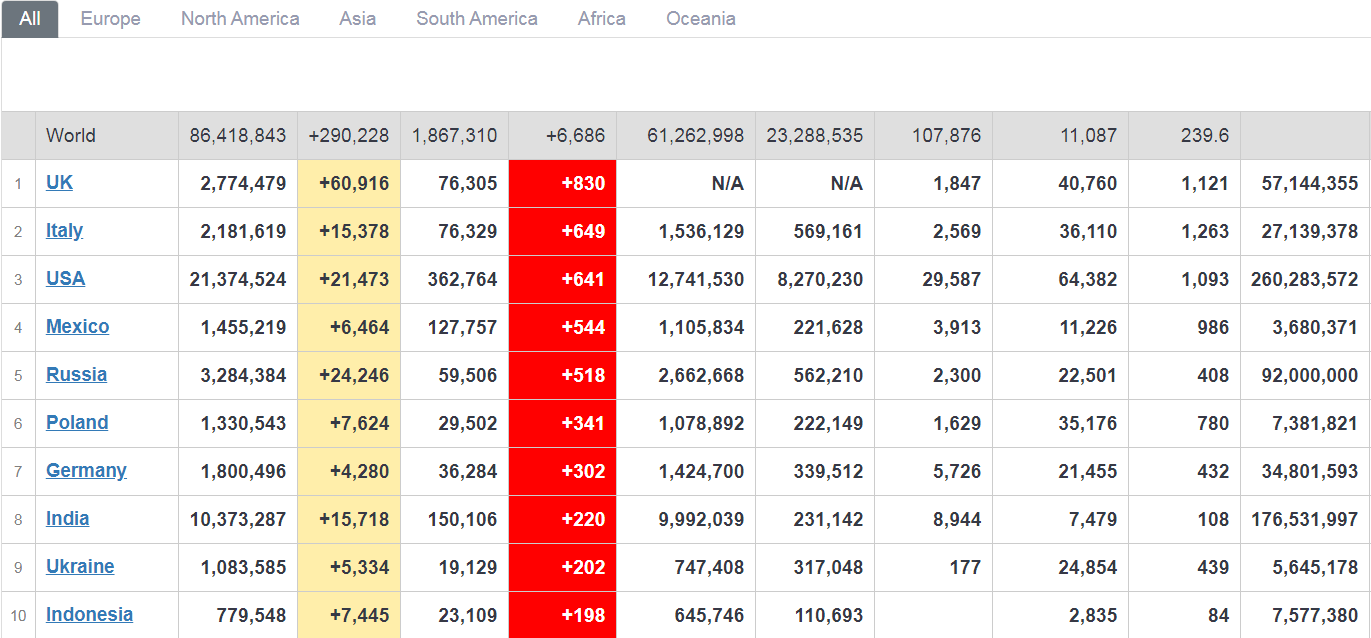
Task: Select the South America tab
Action: [476, 19]
